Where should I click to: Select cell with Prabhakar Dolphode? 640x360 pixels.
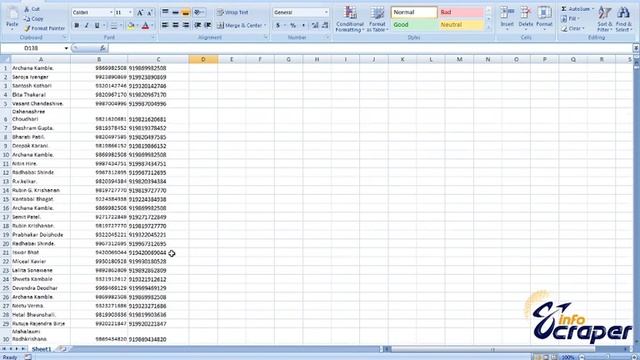[41, 235]
